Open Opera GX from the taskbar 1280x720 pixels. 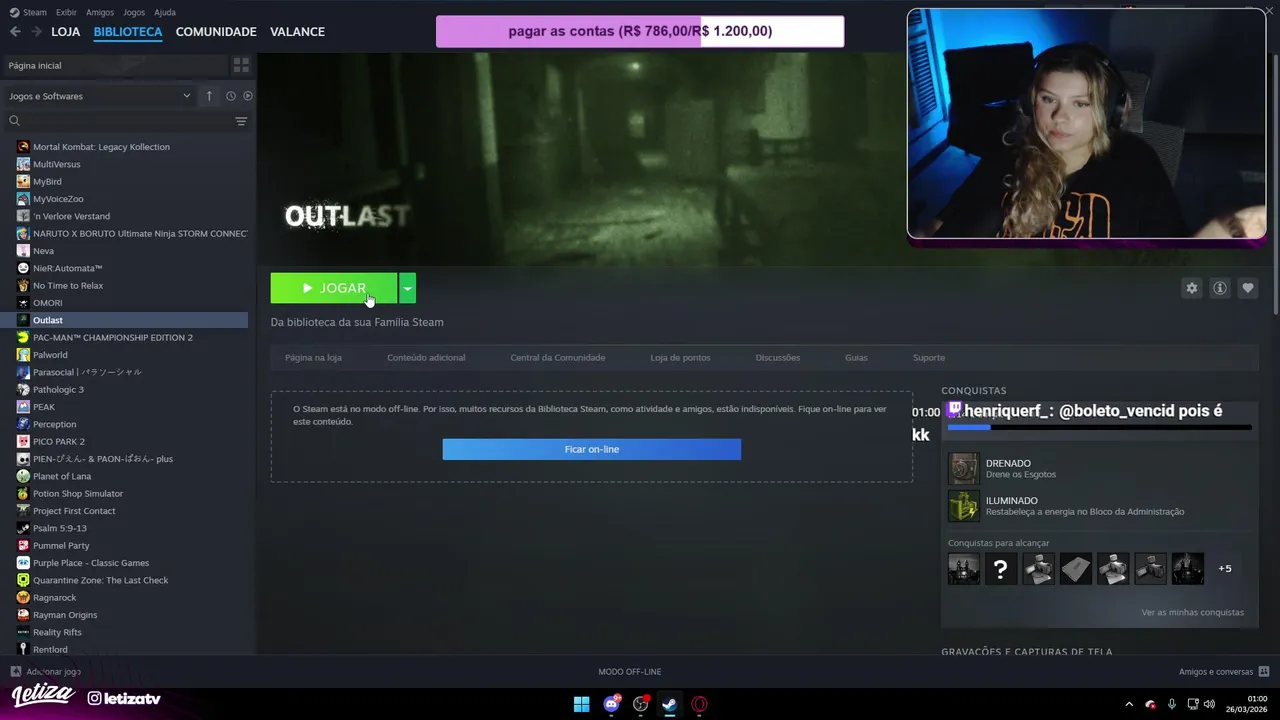(x=700, y=704)
